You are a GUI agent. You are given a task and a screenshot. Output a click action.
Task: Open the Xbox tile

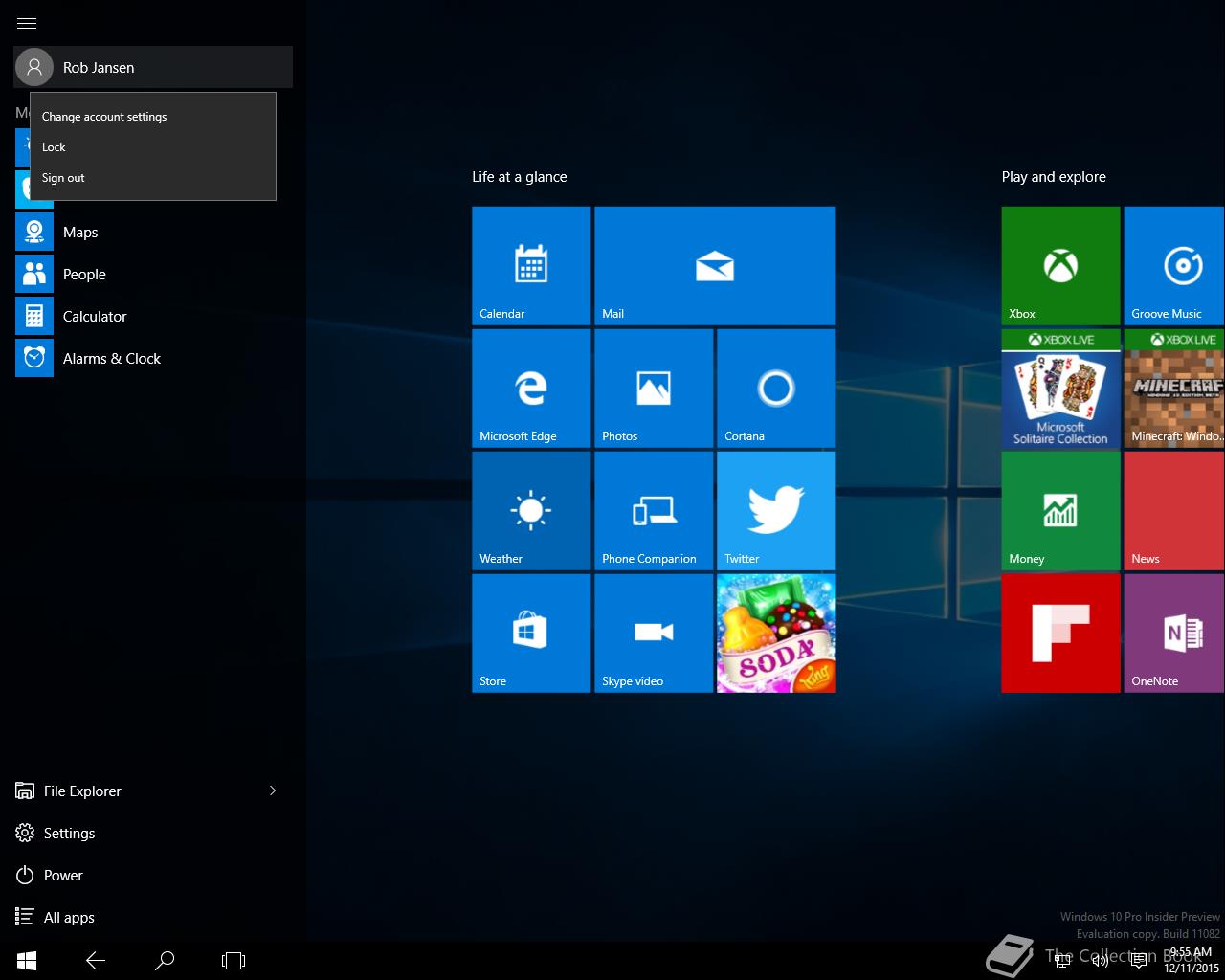pos(1060,266)
